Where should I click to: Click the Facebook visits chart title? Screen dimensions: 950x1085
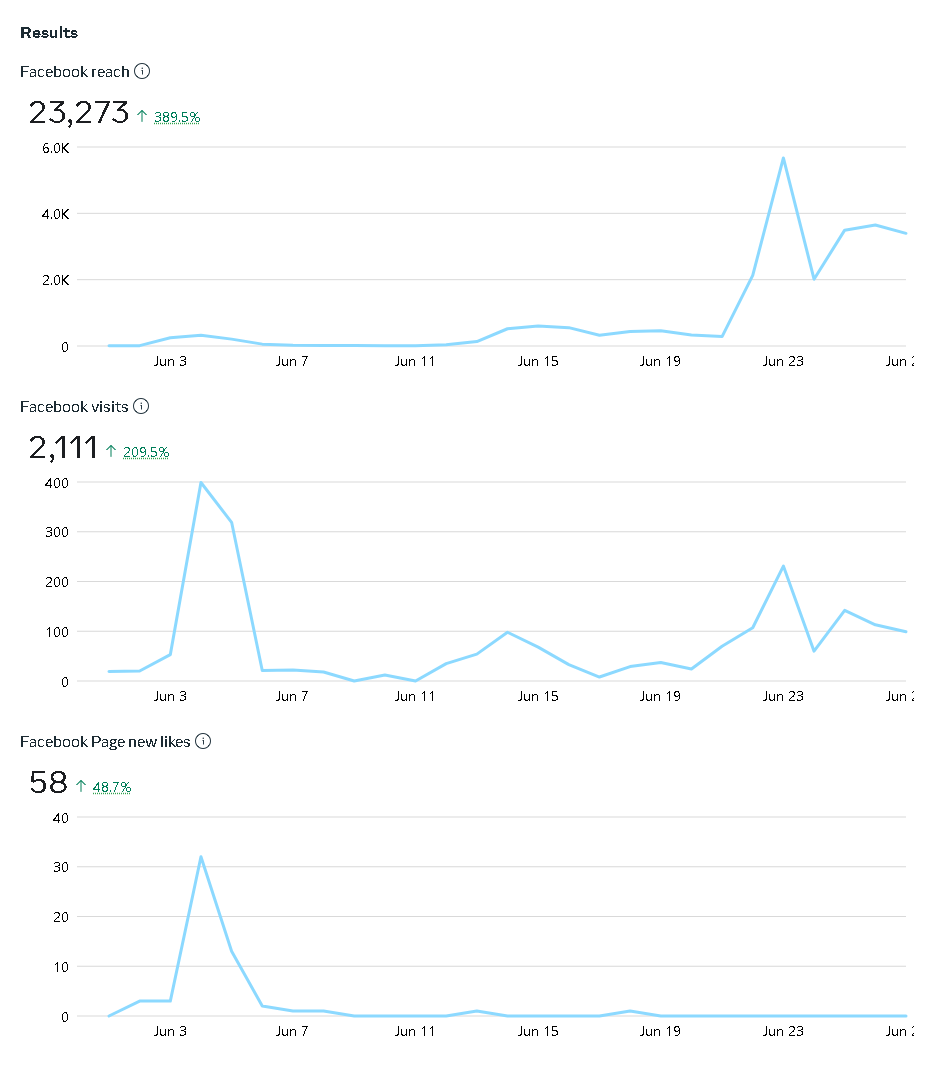[x=75, y=407]
